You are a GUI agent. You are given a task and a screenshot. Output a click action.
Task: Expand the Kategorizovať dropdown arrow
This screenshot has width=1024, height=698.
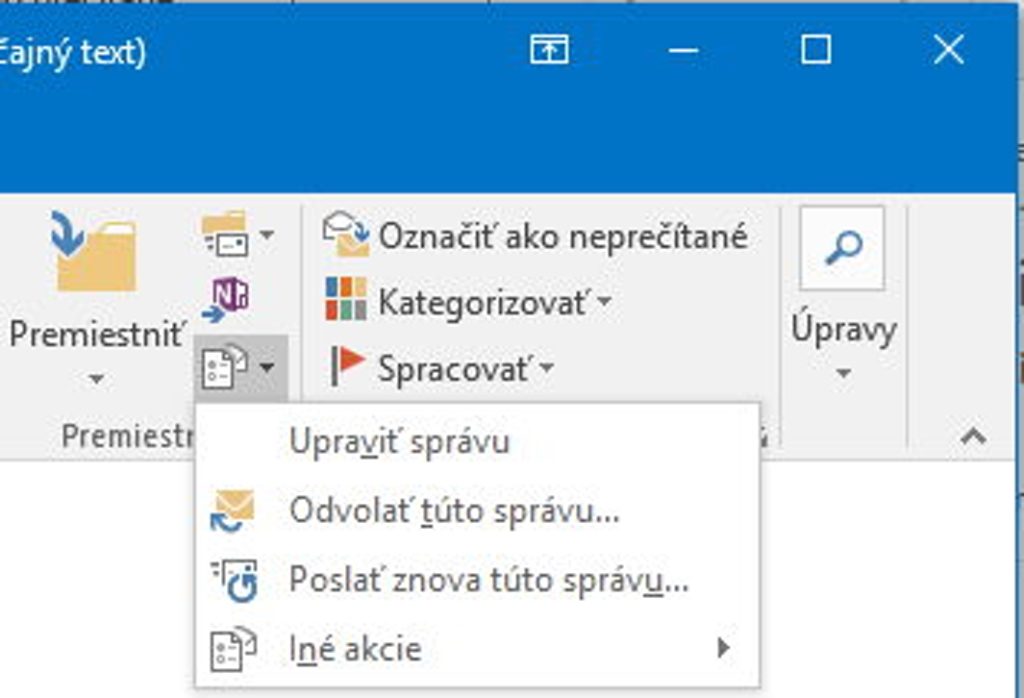603,302
